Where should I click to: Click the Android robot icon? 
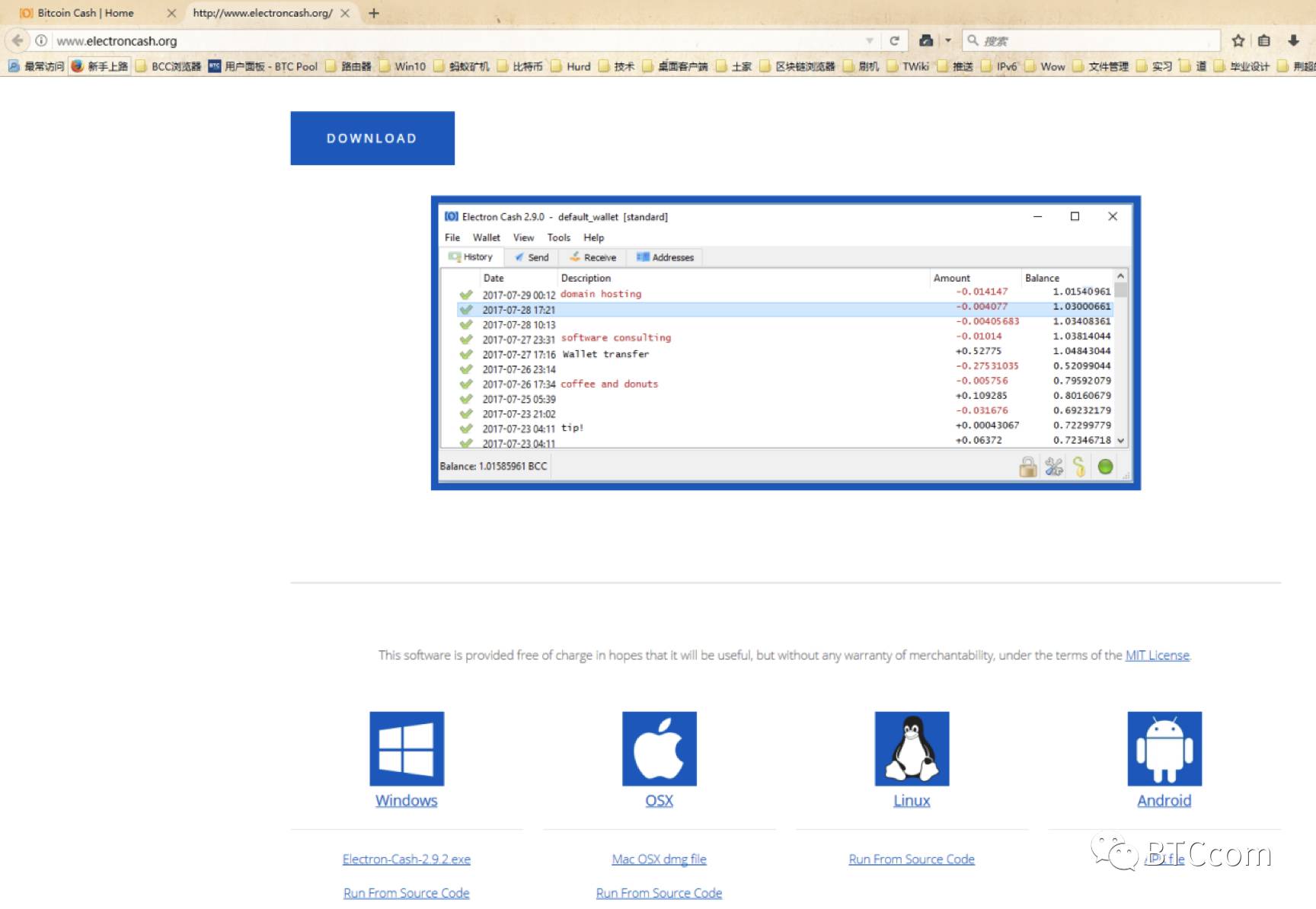click(1164, 748)
